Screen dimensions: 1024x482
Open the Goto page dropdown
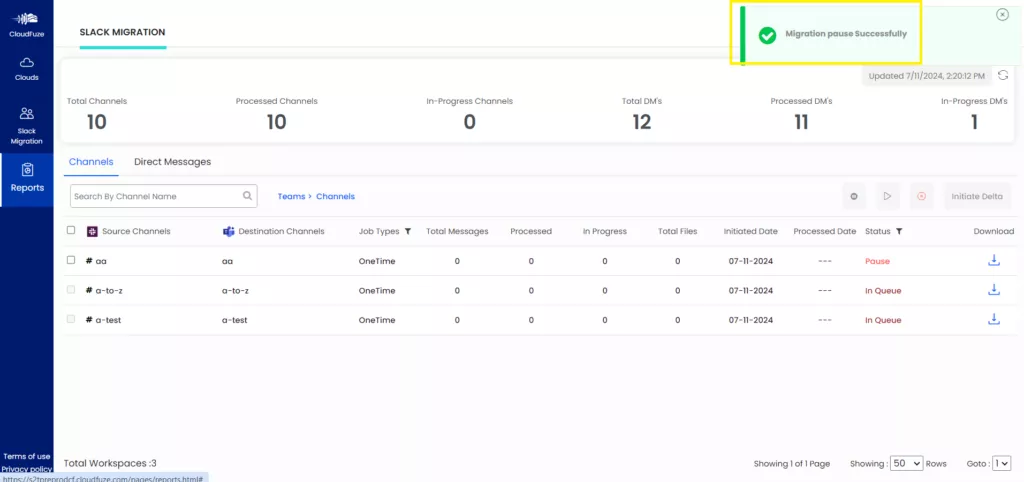[1001, 463]
